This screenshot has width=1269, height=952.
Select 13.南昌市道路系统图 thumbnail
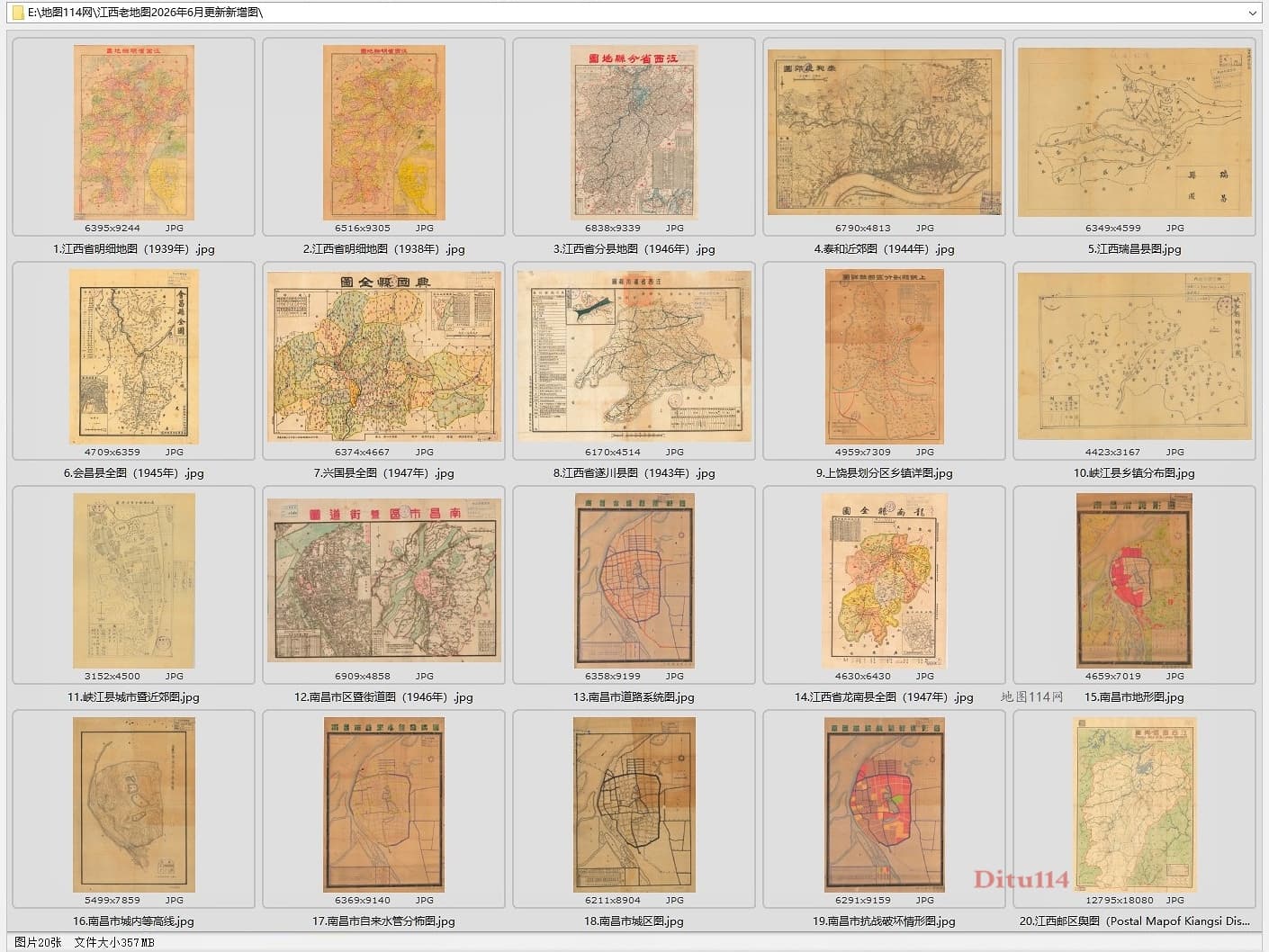634,581
